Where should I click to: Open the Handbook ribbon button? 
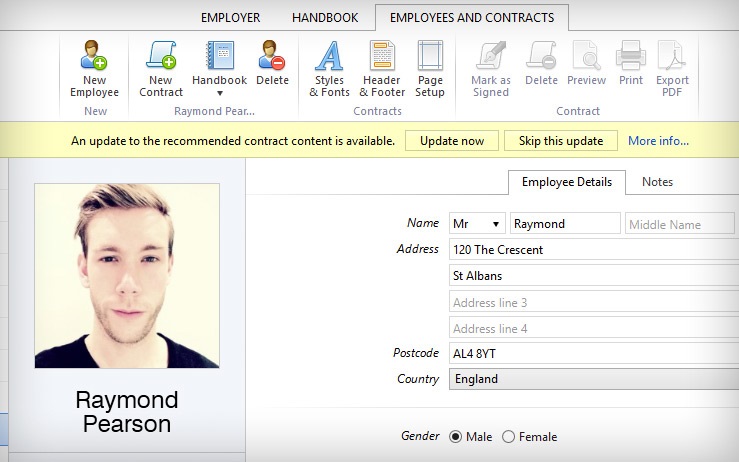pos(220,69)
